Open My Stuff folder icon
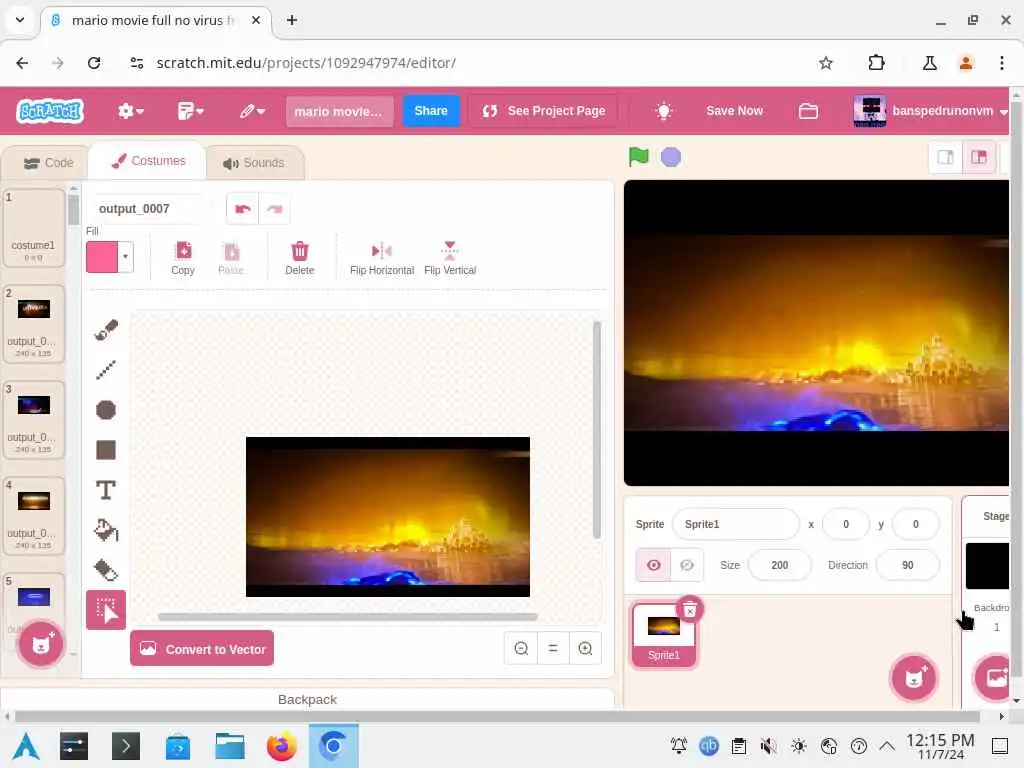The image size is (1024, 768). tap(808, 111)
